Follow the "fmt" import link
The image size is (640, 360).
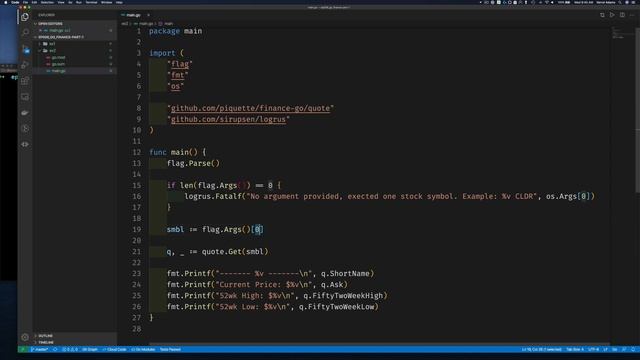pyautogui.click(x=178, y=75)
